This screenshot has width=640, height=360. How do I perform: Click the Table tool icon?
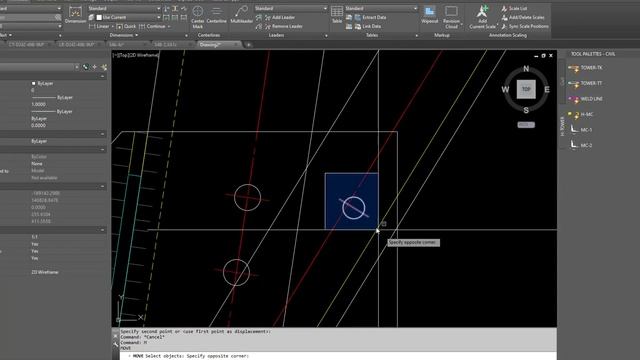(337, 15)
